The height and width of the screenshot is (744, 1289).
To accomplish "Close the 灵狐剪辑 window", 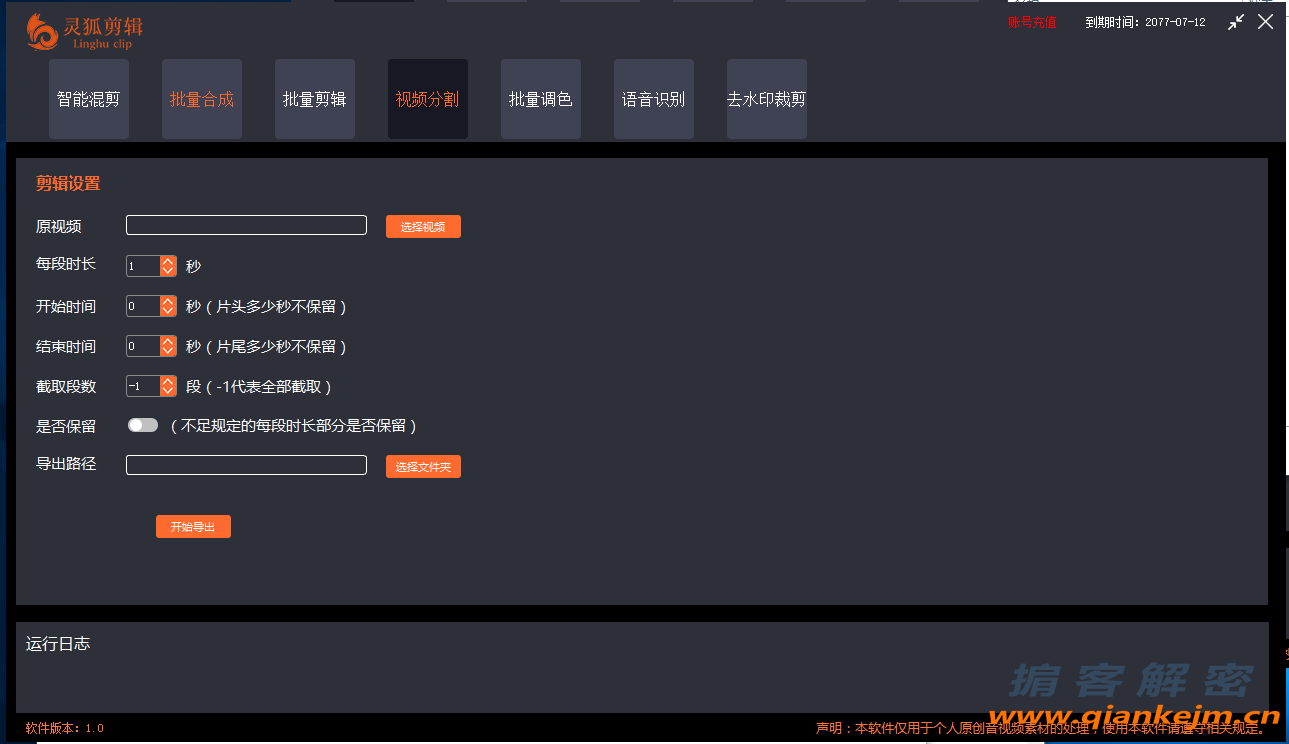I will (x=1266, y=22).
